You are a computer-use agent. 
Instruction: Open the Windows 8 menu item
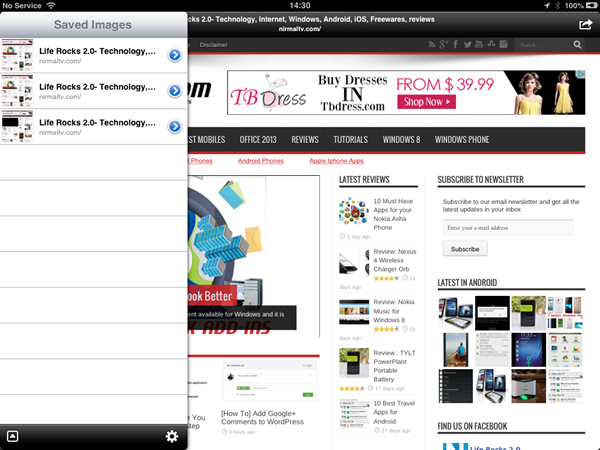click(x=401, y=140)
